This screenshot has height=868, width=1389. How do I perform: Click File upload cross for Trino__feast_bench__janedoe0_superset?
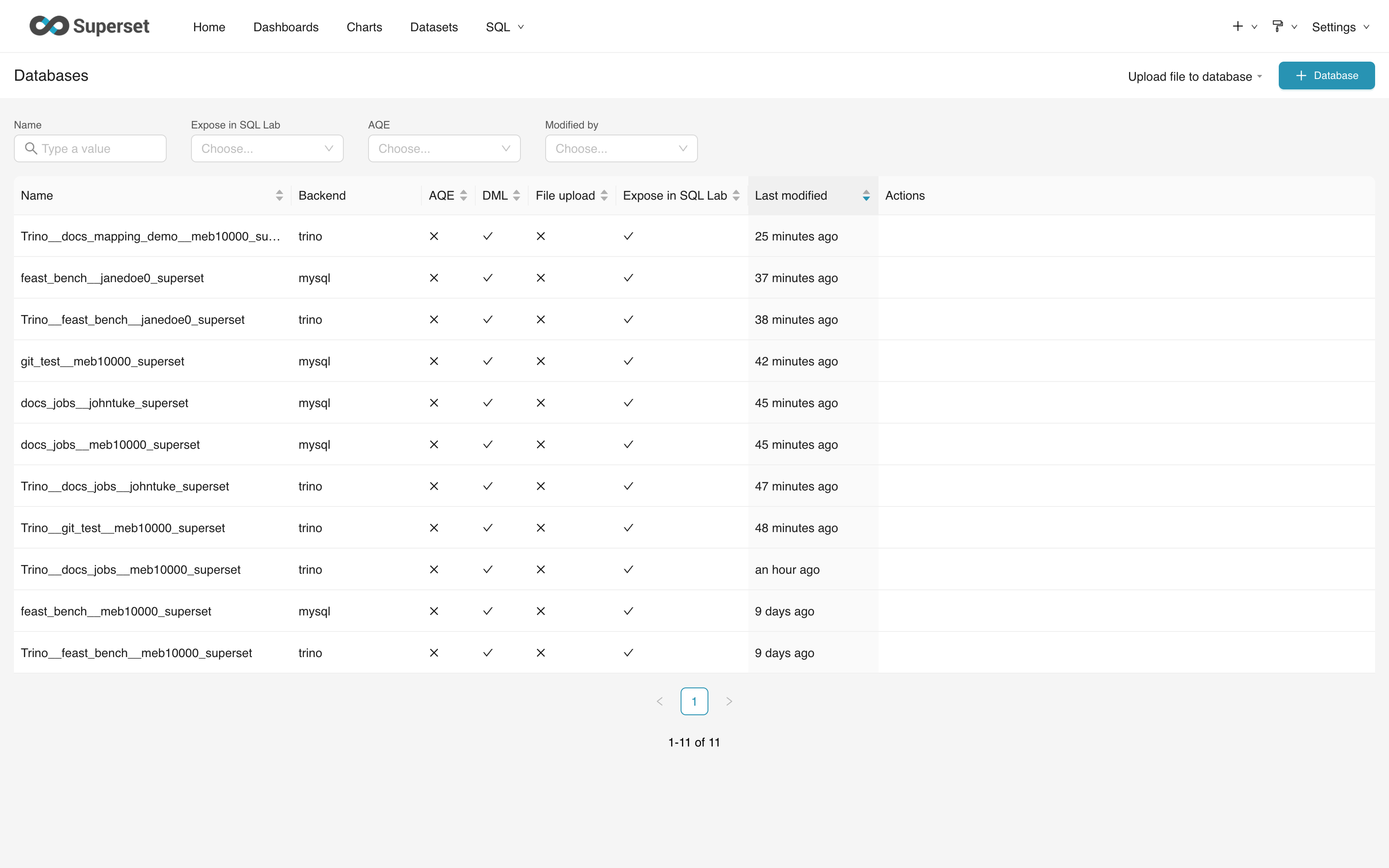541,320
